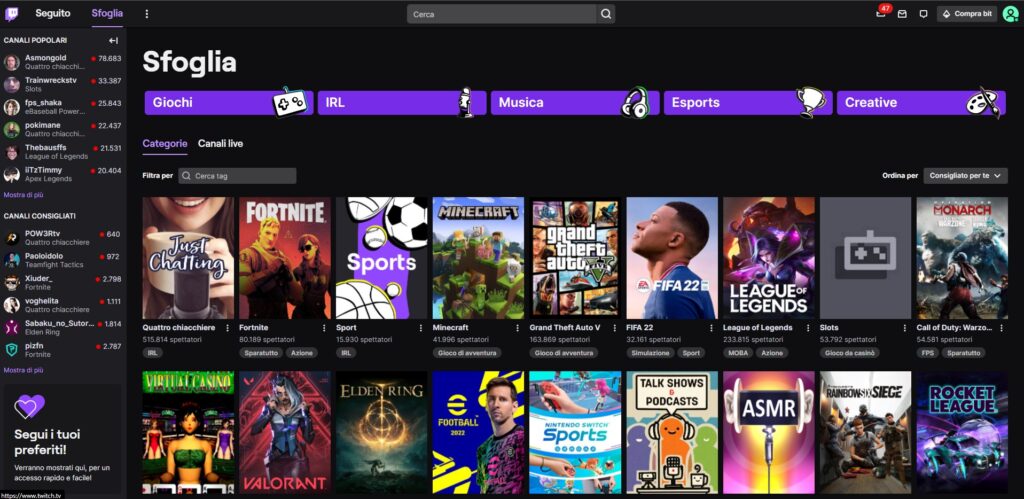The height and width of the screenshot is (499, 1024).
Task: Click the FPS tag under Call of Duty
Action: [927, 353]
